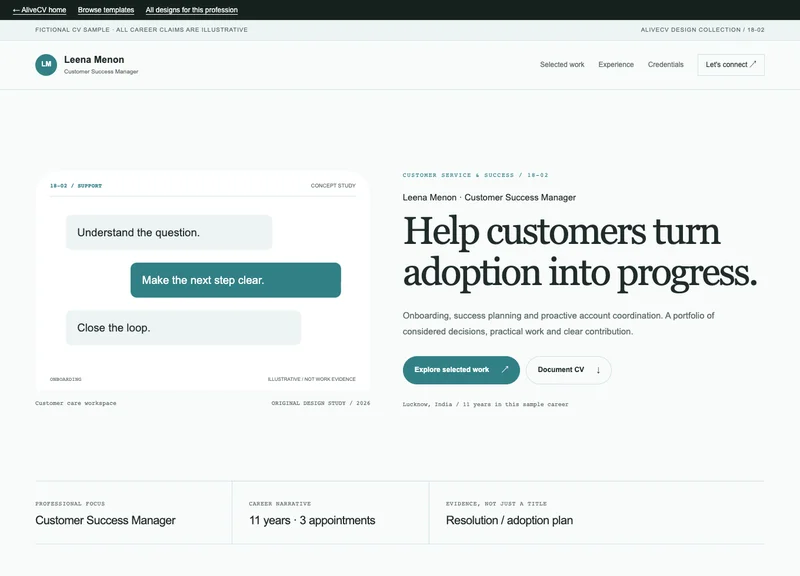800x576 pixels.
Task: Navigate to the Experience section
Action: [616, 64]
